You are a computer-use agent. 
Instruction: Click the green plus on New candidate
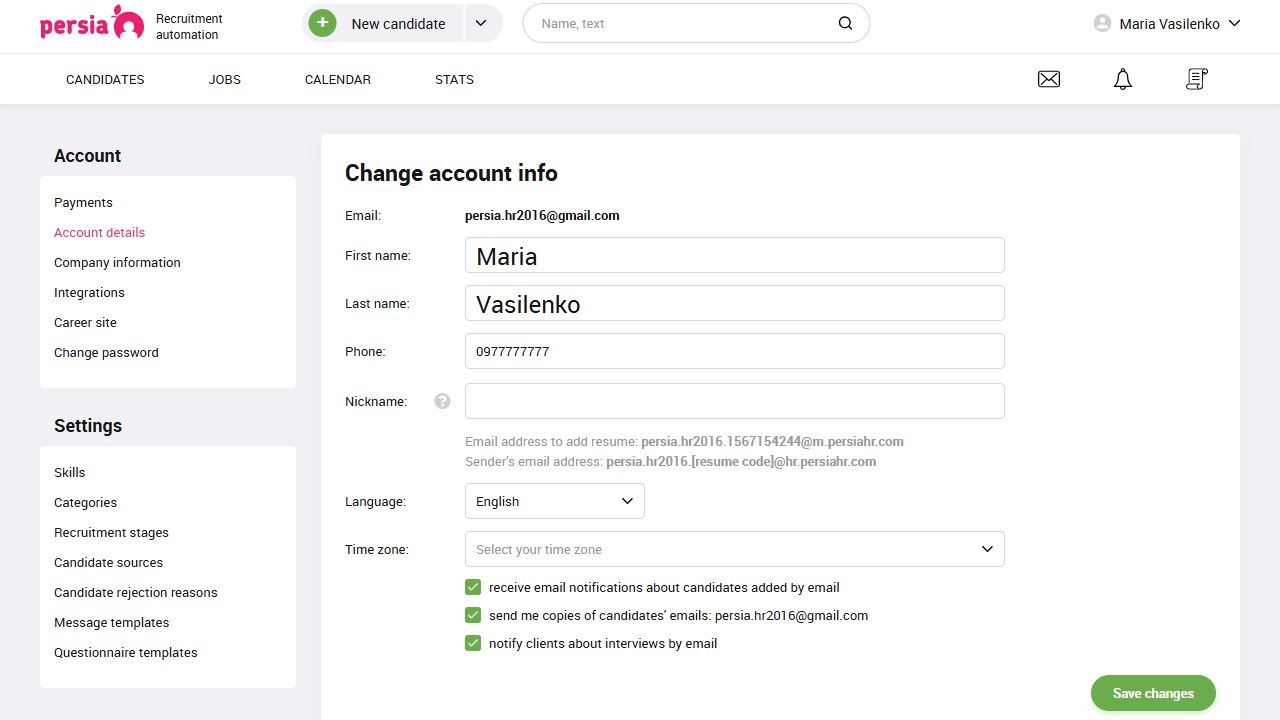[322, 22]
